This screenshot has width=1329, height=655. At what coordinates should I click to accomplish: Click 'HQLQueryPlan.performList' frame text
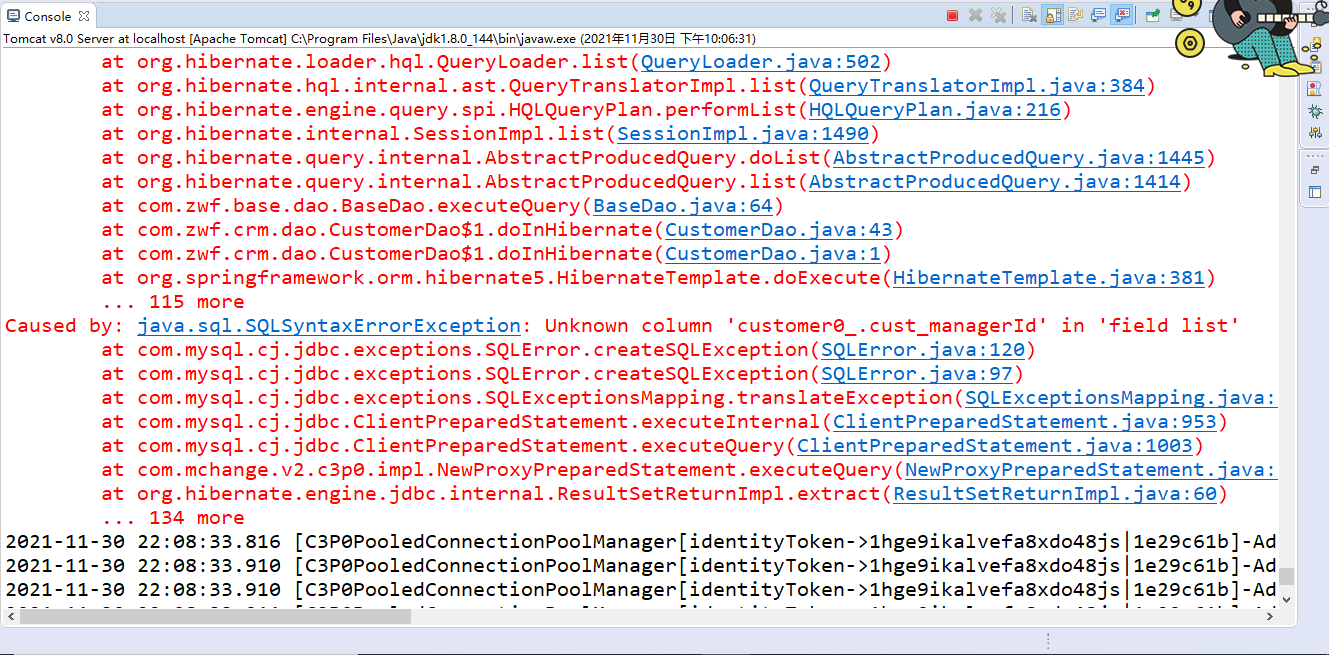tap(653, 110)
